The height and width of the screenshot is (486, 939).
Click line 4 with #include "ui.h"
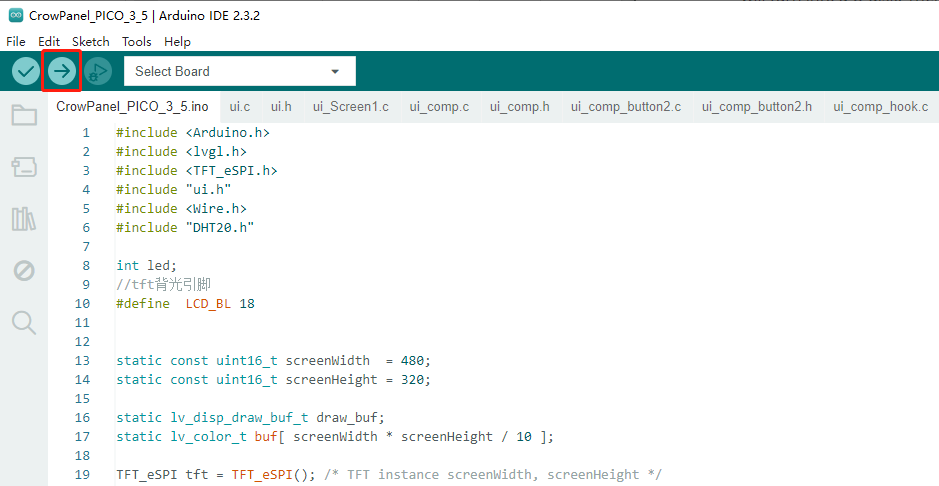coord(174,190)
